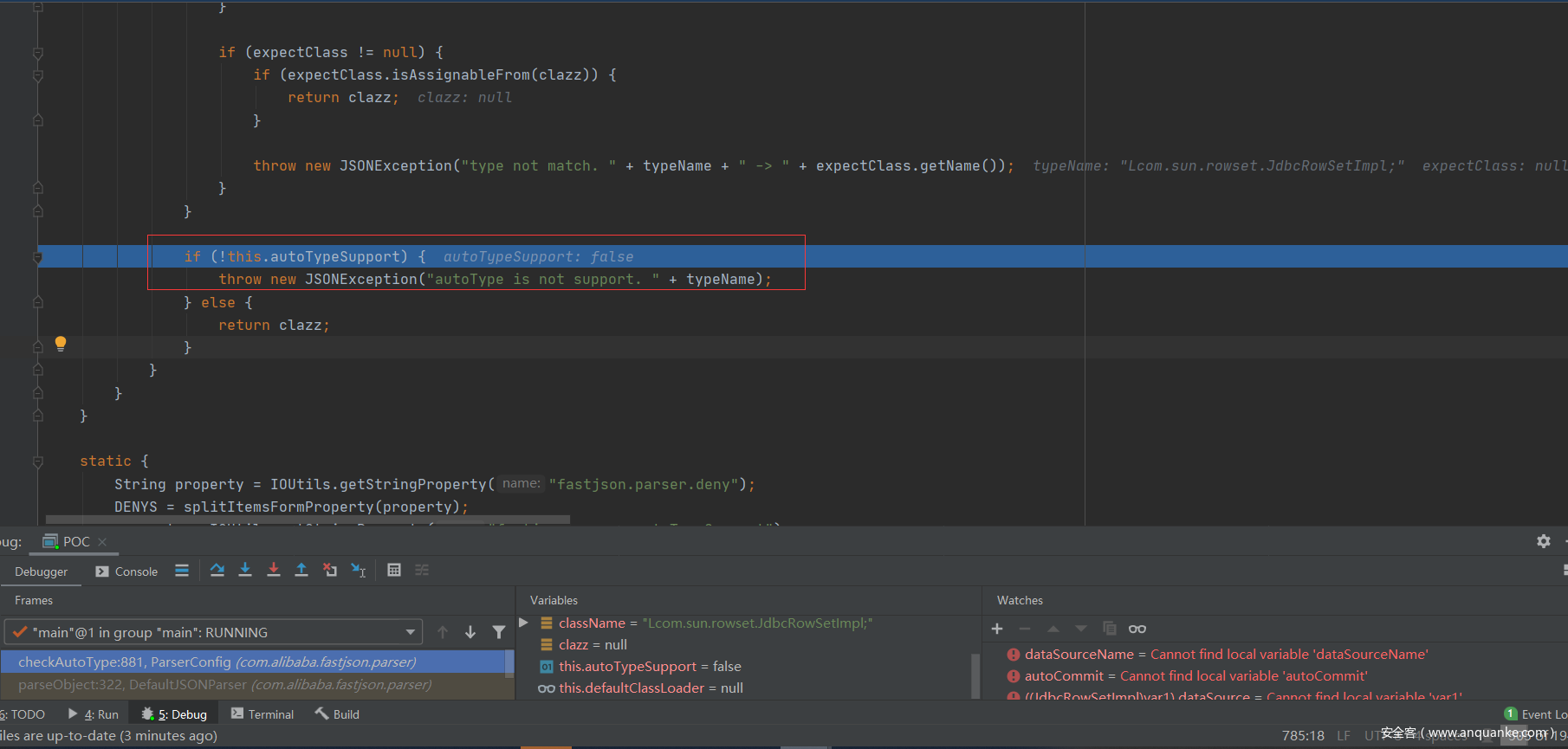
Task: Add a new watch with plus icon
Action: [x=997, y=629]
